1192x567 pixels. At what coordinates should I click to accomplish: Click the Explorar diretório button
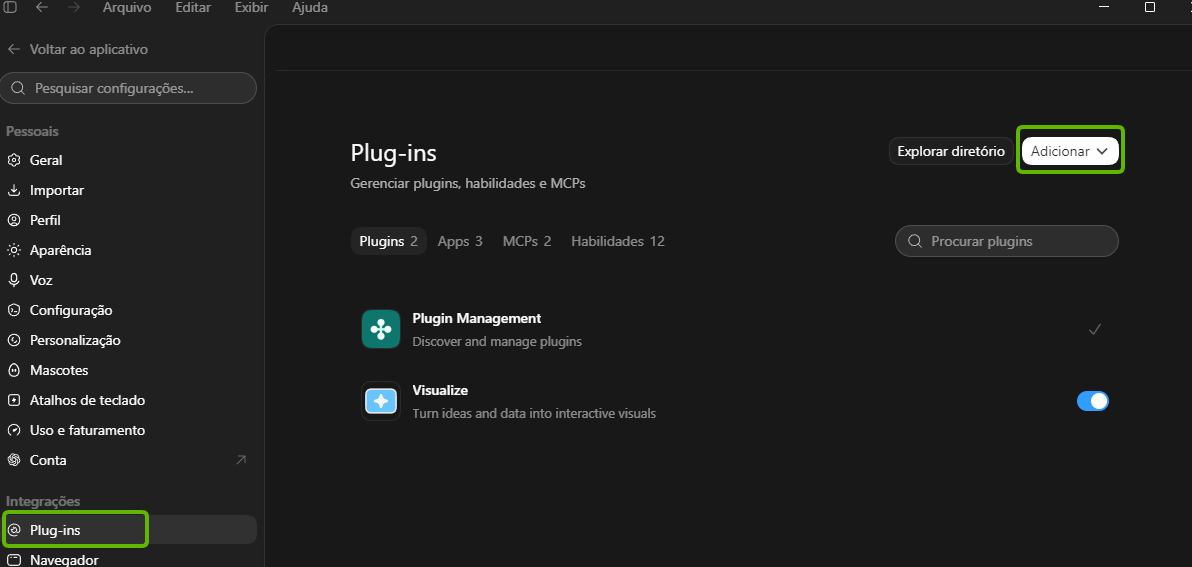(951, 151)
